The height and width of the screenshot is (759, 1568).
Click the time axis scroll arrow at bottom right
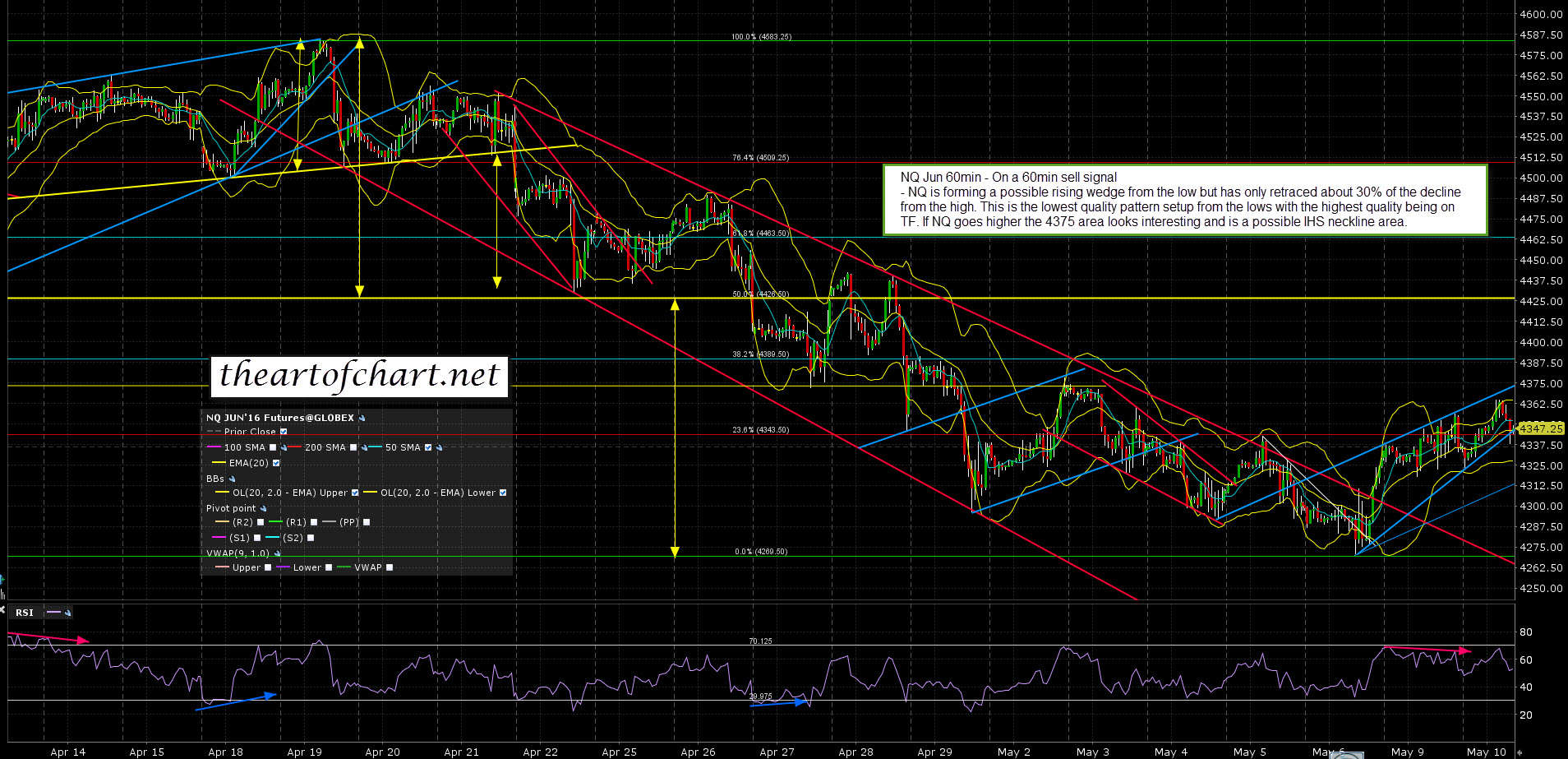click(x=1519, y=752)
